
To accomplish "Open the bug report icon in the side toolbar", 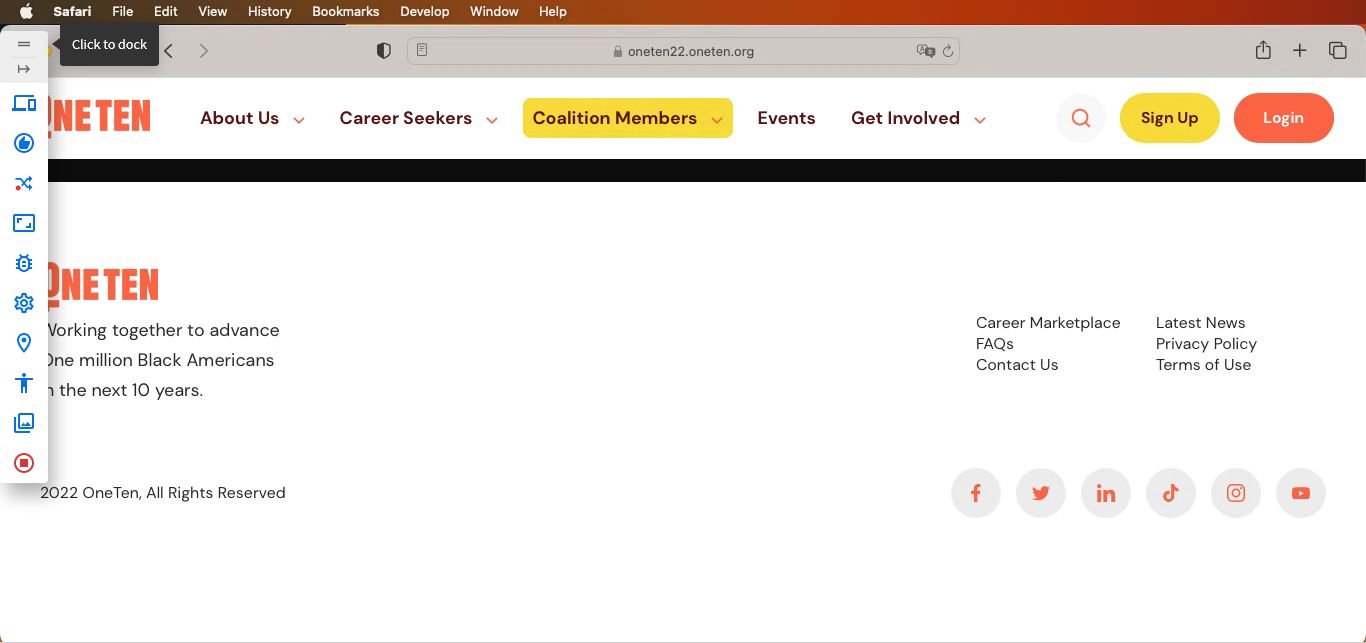I will [x=24, y=263].
